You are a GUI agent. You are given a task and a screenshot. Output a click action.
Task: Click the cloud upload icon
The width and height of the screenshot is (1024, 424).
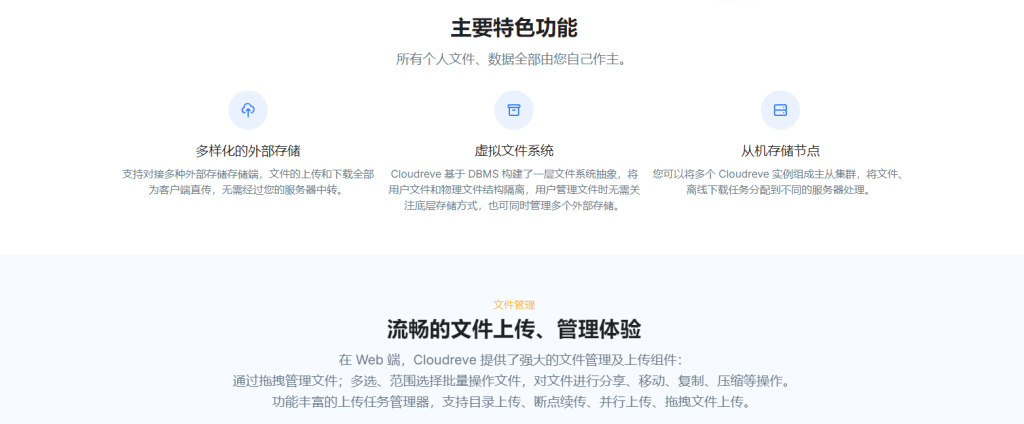point(248,109)
